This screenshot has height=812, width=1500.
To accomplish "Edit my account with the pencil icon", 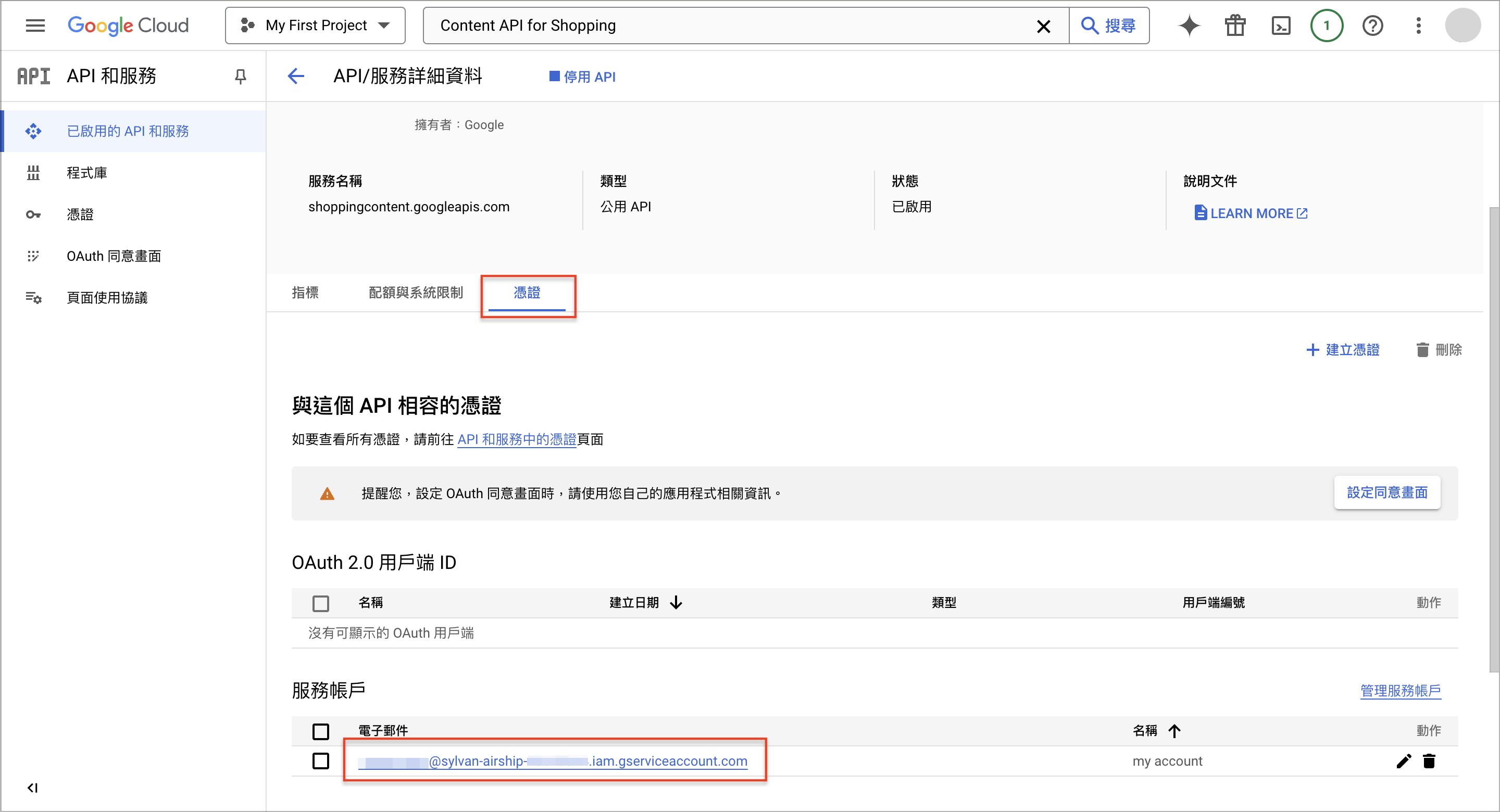I will point(1403,762).
